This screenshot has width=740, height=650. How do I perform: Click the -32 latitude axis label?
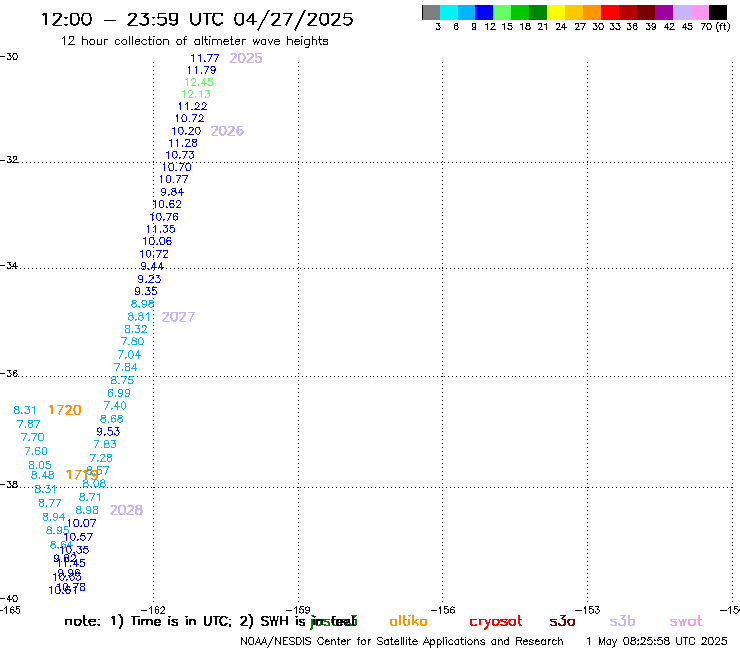pos(9,160)
